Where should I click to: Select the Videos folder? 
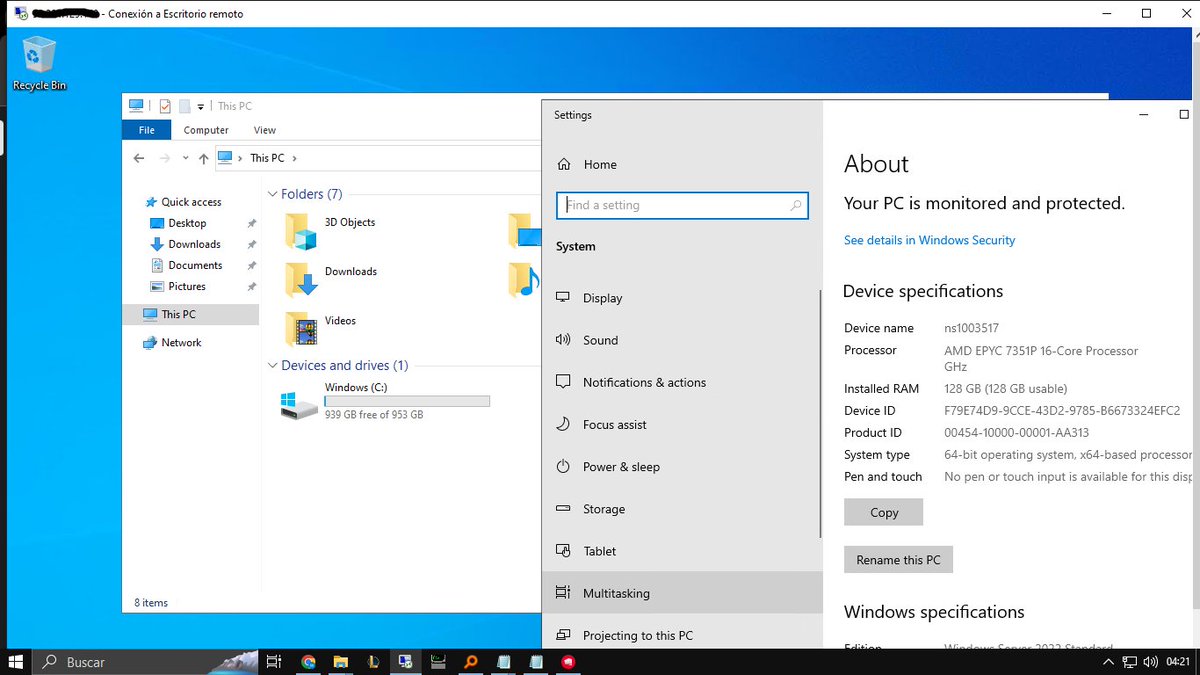click(320, 328)
